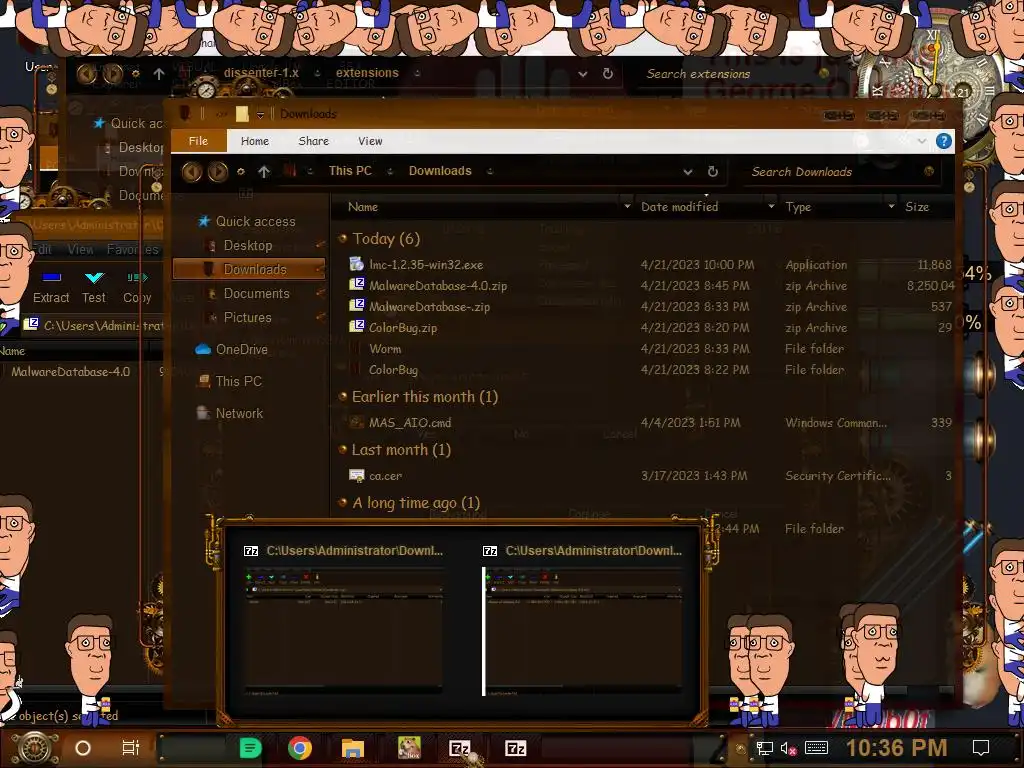Open the green notes app on the taskbar

(x=250, y=748)
